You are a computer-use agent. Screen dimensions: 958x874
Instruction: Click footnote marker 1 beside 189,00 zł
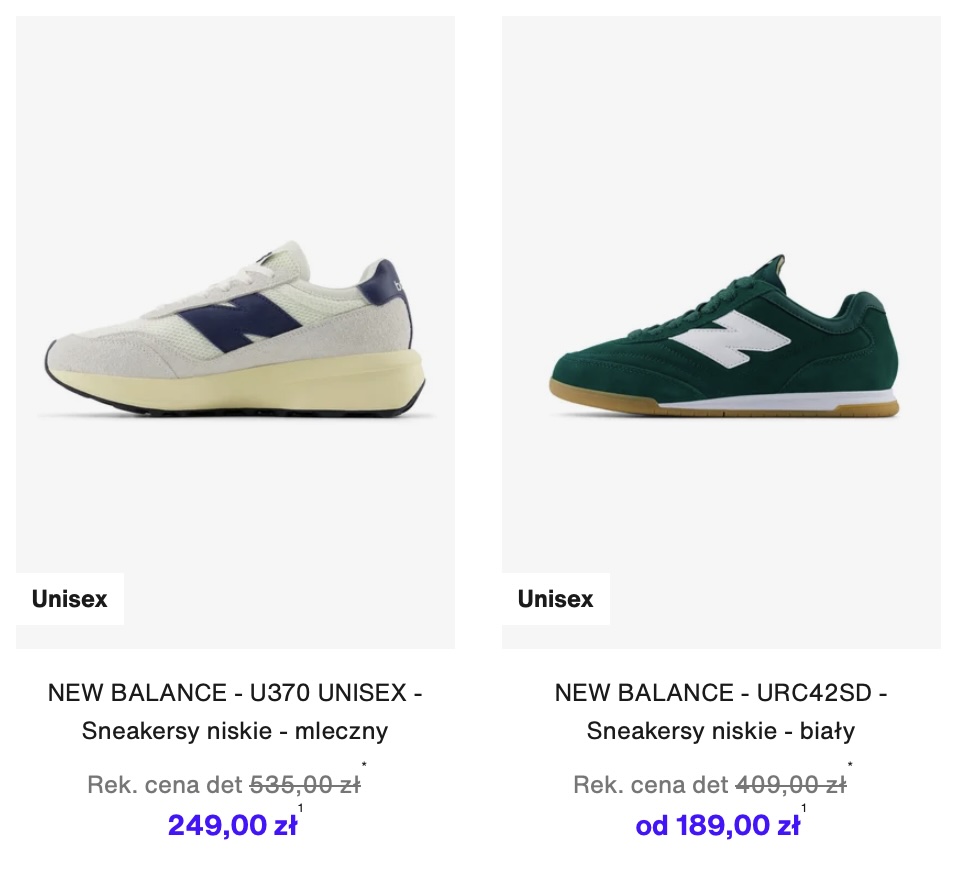pos(803,808)
